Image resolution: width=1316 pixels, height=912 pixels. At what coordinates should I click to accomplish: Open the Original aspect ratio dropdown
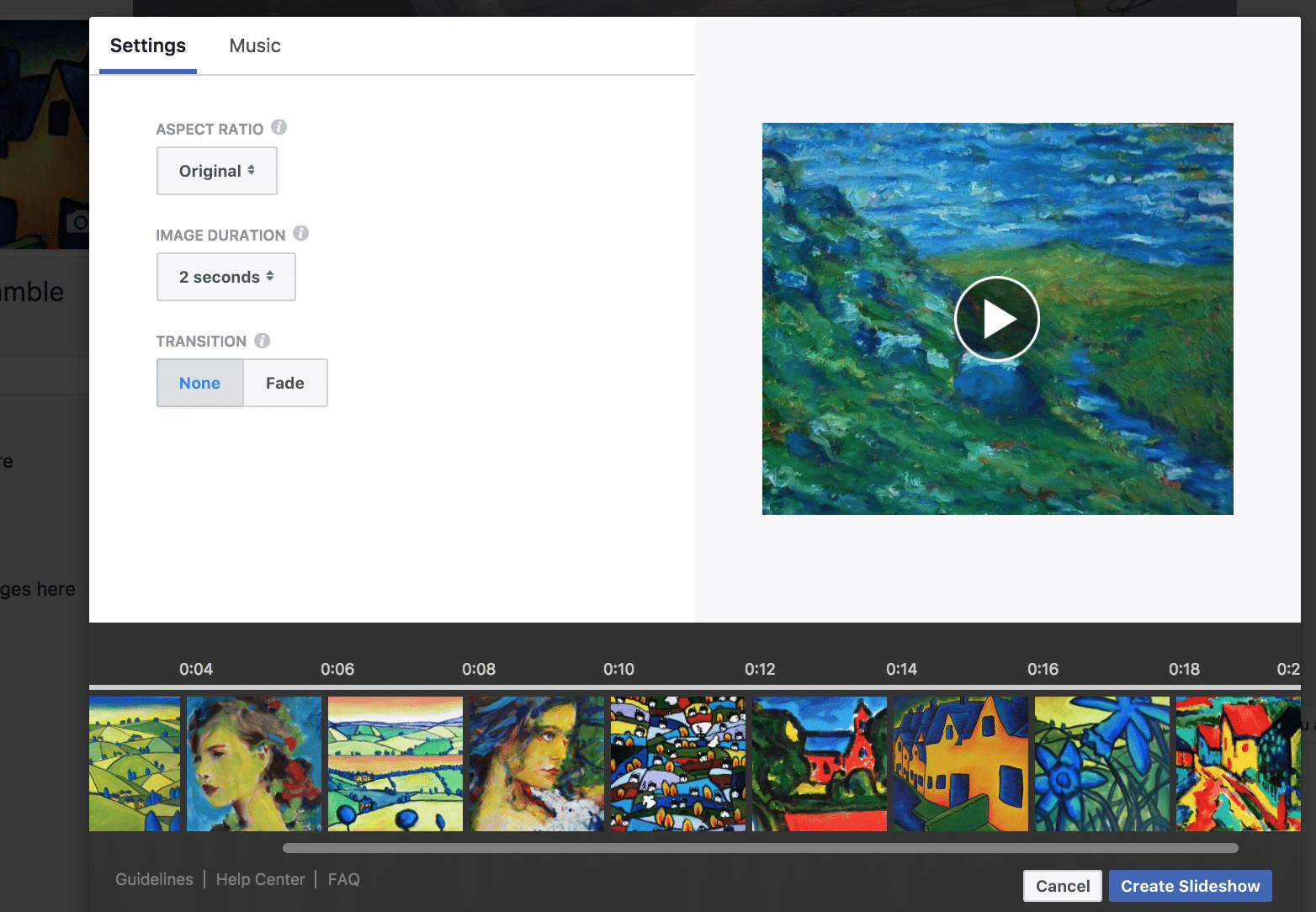click(x=217, y=171)
